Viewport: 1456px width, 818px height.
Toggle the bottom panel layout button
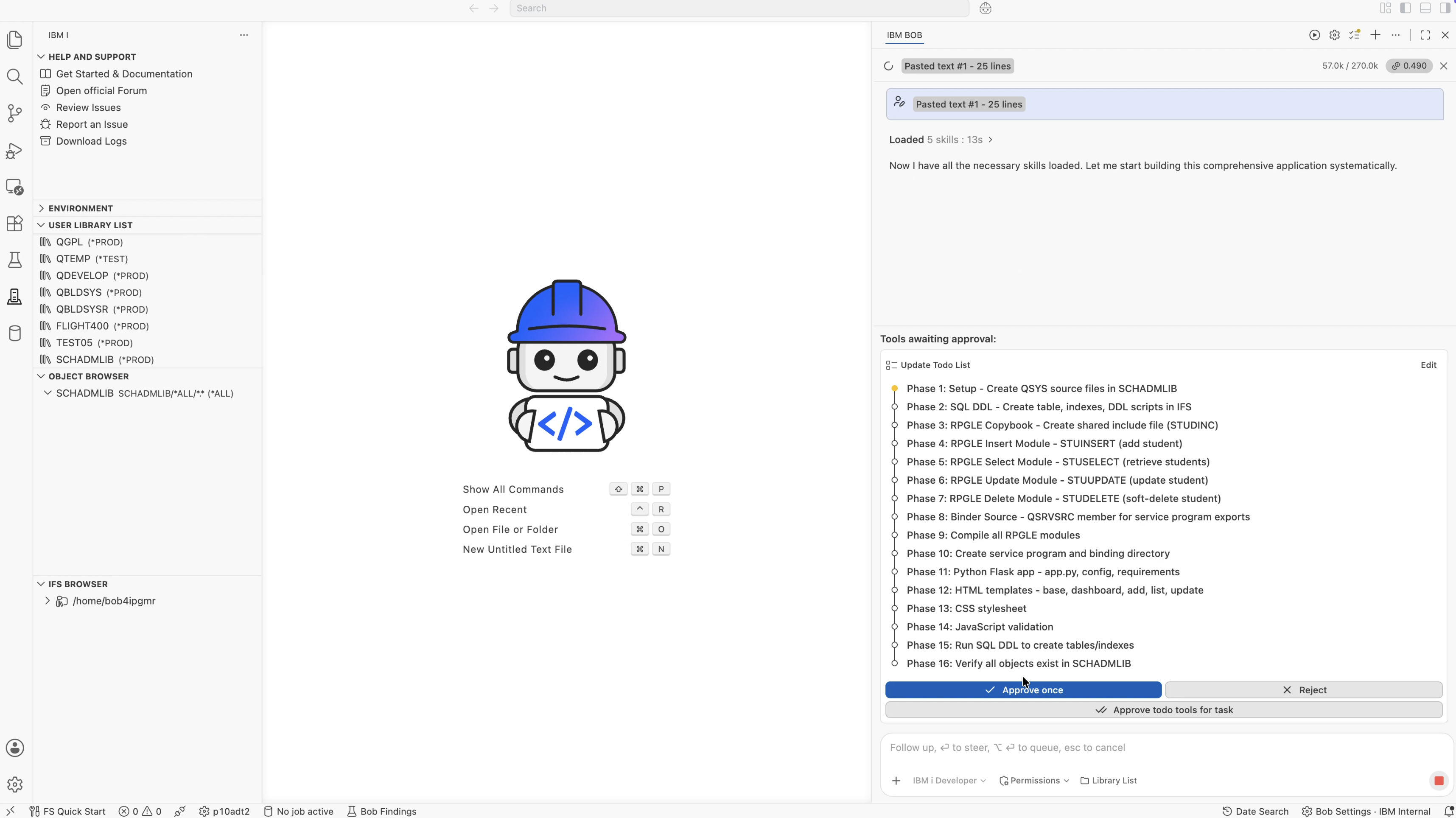[1425, 8]
